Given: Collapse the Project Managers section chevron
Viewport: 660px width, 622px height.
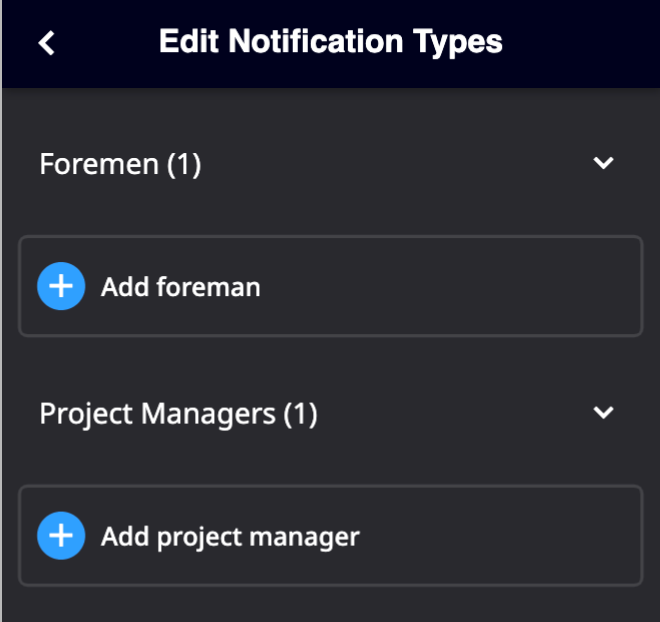Looking at the screenshot, I should (x=603, y=412).
